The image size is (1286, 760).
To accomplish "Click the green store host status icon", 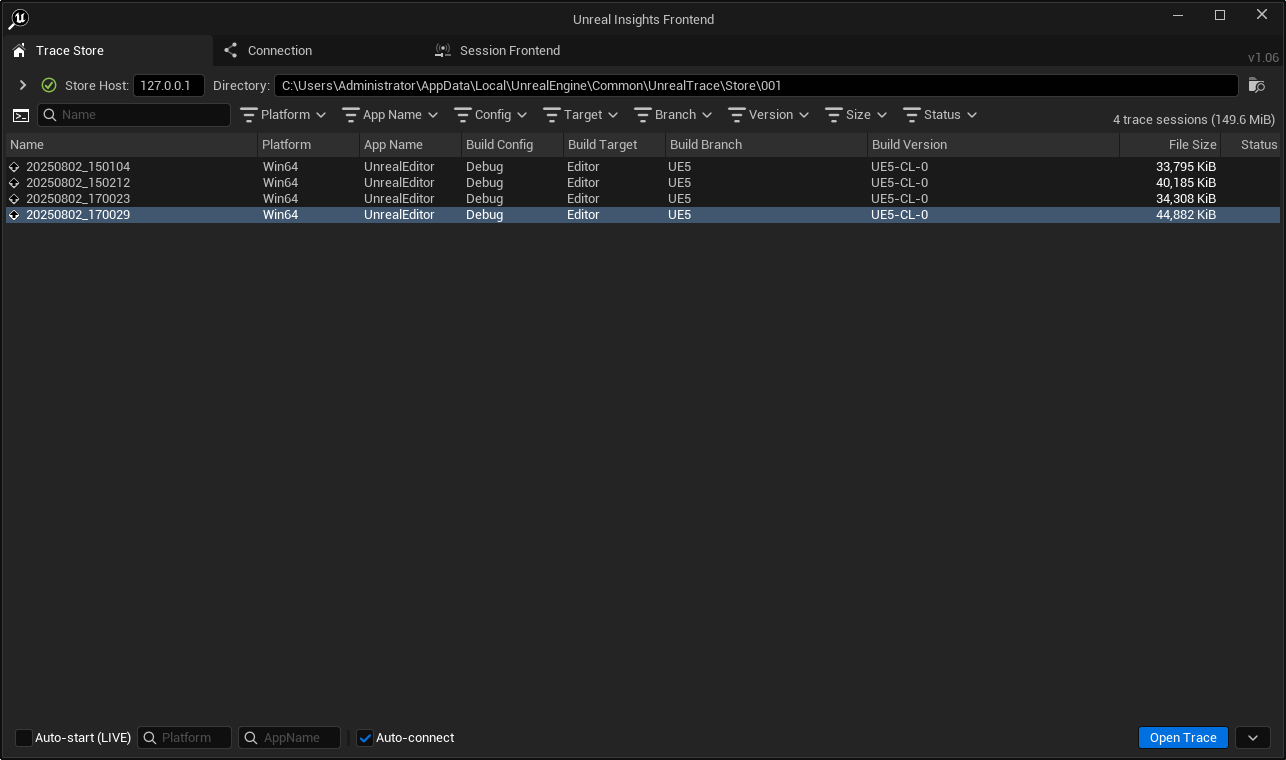I will pos(49,85).
